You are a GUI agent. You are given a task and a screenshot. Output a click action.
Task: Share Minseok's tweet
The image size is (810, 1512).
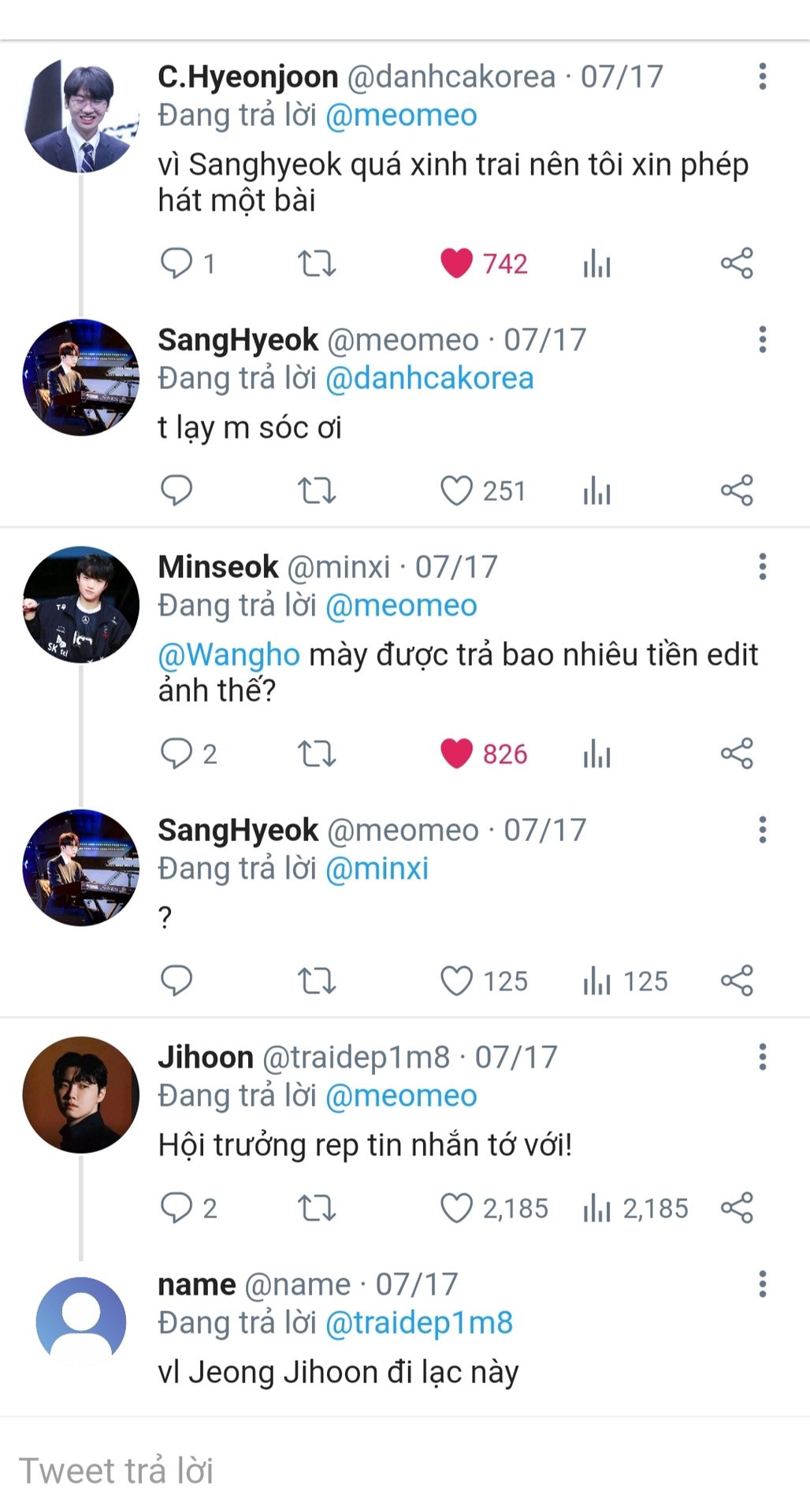[737, 754]
